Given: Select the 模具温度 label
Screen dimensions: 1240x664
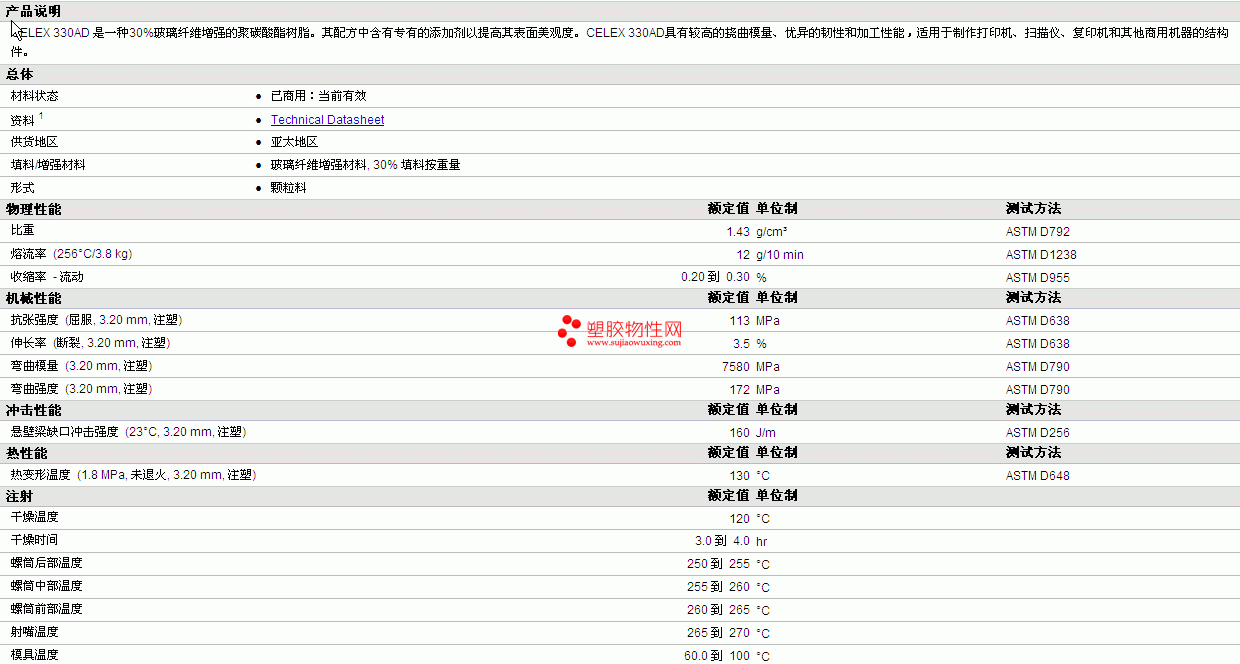Looking at the screenshot, I should [x=34, y=655].
